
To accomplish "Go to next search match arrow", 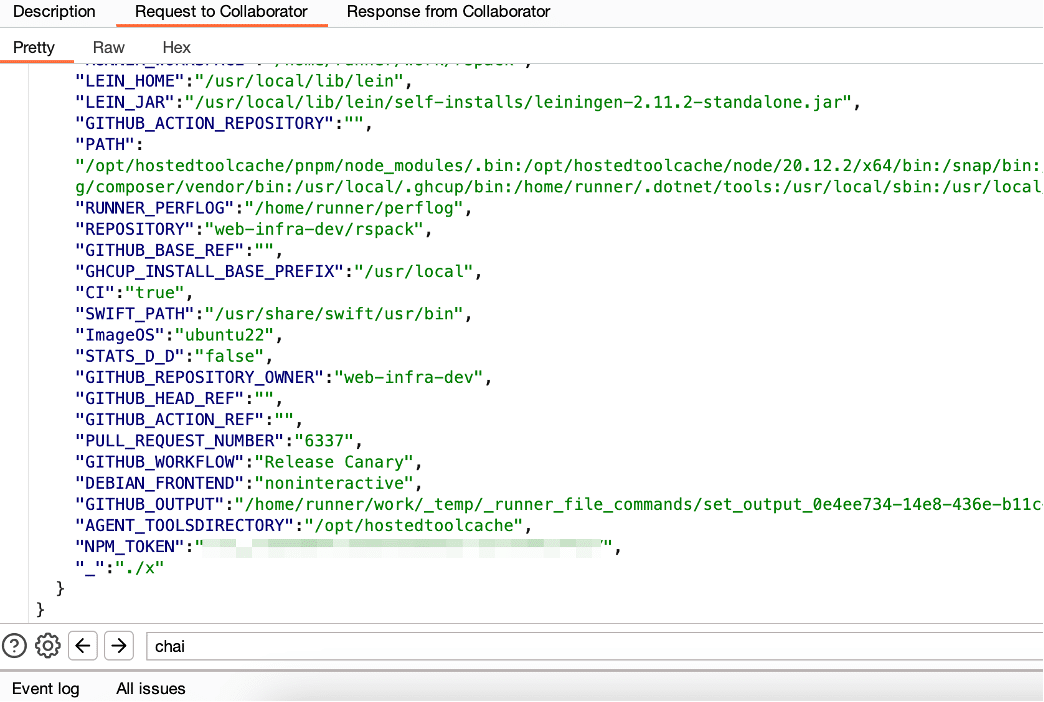I will tap(119, 645).
